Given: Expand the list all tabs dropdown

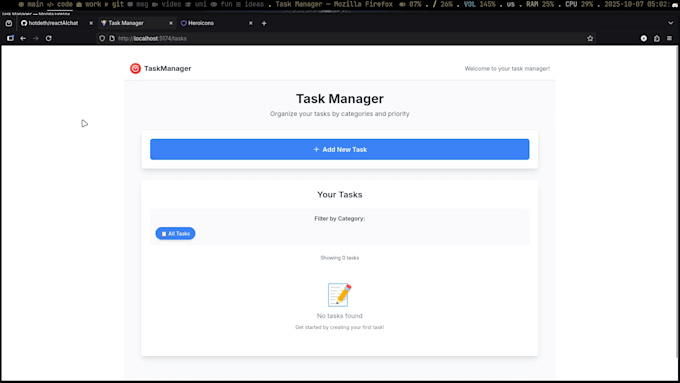Looking at the screenshot, I should (x=670, y=23).
